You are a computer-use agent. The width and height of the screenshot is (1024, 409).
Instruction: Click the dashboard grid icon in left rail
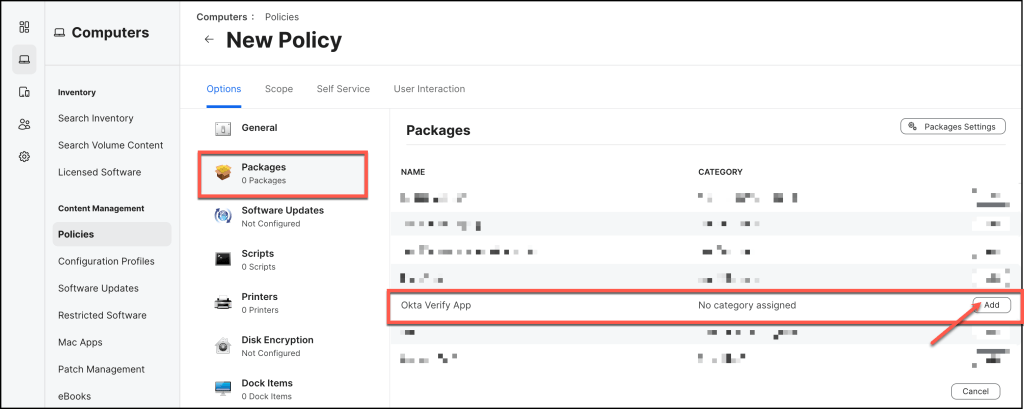pyautogui.click(x=24, y=27)
